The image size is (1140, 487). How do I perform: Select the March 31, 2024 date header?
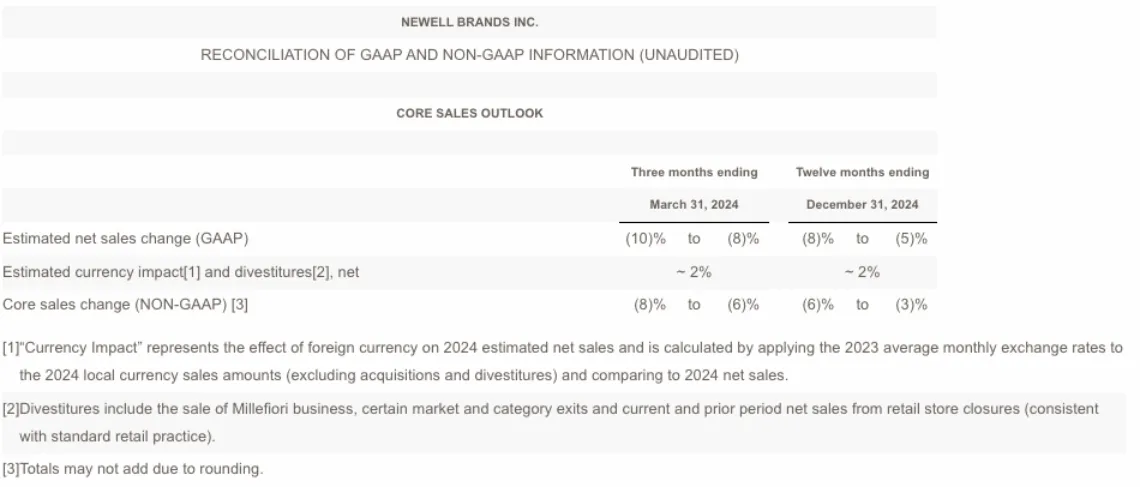[x=694, y=205]
